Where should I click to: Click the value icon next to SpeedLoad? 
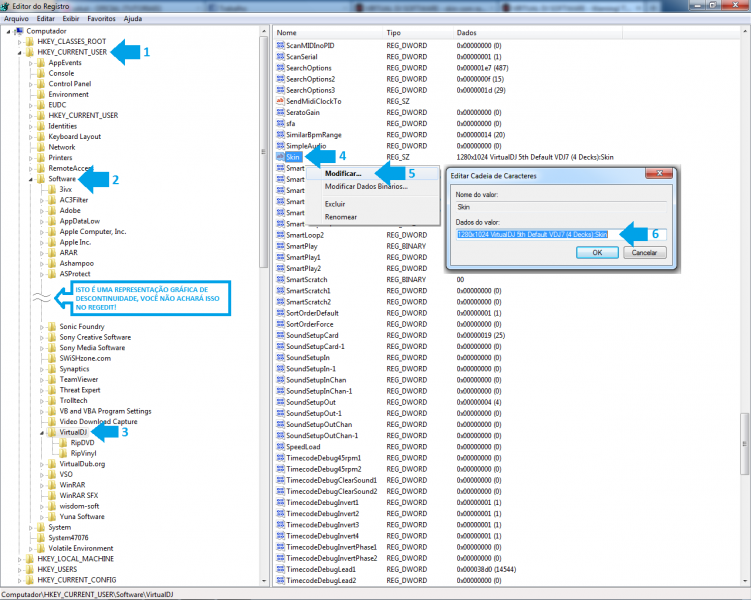click(281, 447)
